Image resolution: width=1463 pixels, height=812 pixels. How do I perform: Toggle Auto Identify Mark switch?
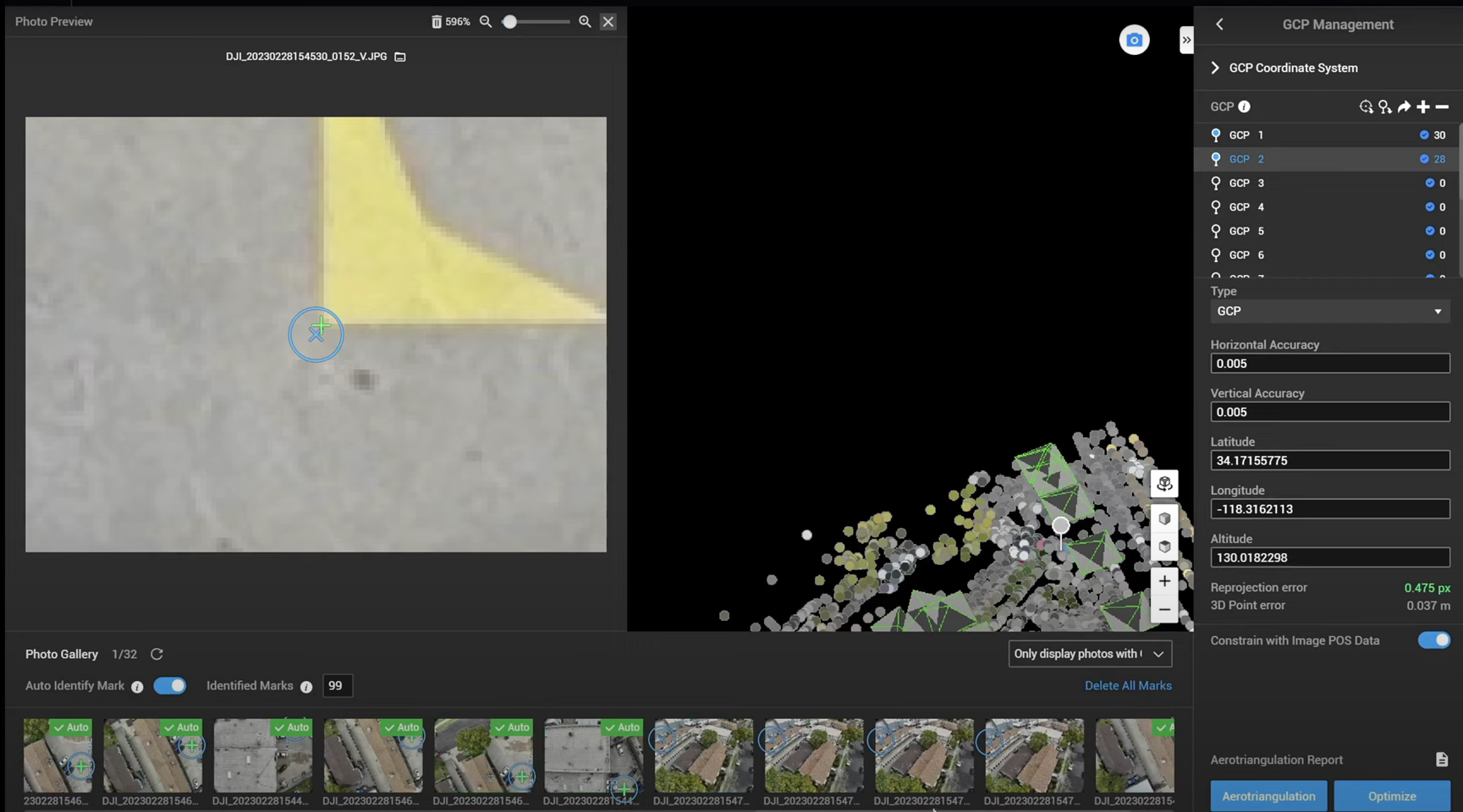pyautogui.click(x=169, y=686)
